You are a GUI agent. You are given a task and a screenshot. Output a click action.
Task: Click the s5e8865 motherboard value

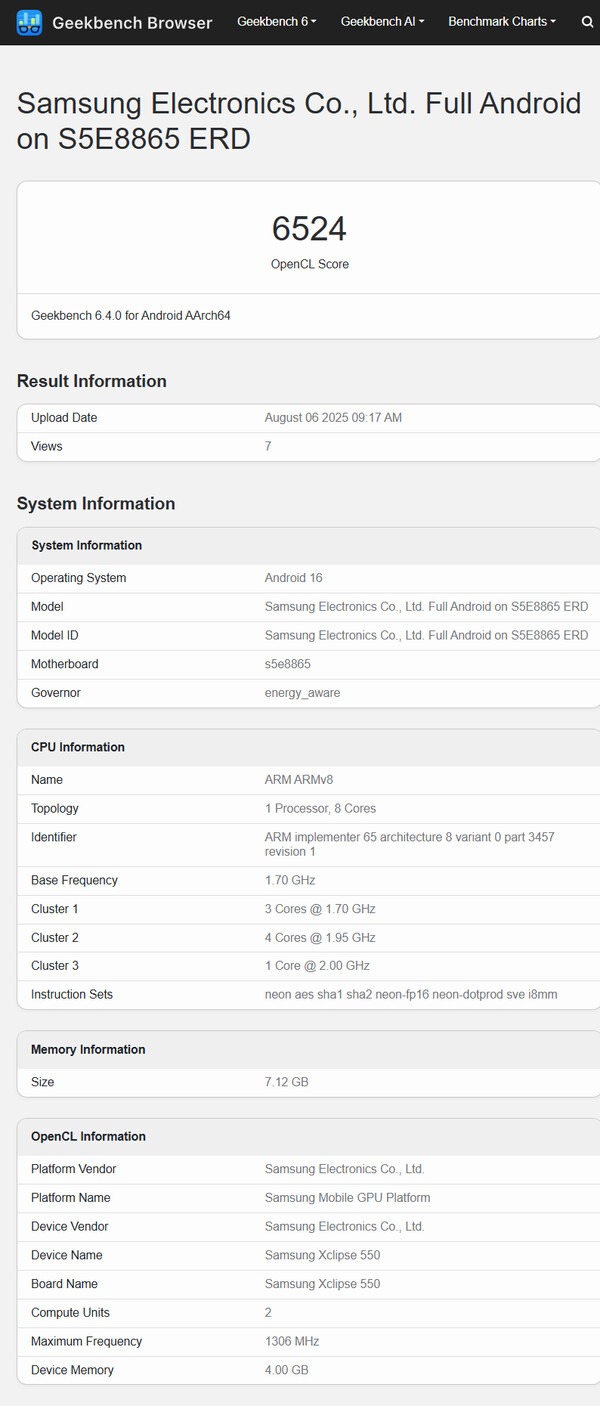[x=287, y=664]
